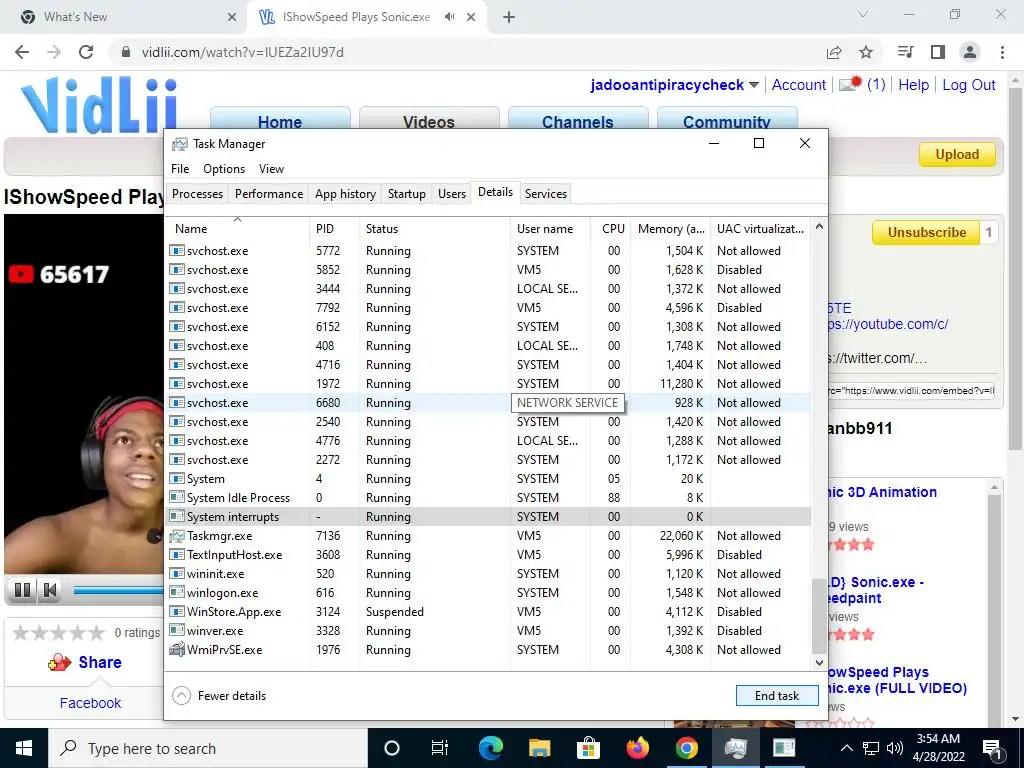Viewport: 1024px width, 768px height.
Task: Open Task Manager File menu
Action: 180,168
